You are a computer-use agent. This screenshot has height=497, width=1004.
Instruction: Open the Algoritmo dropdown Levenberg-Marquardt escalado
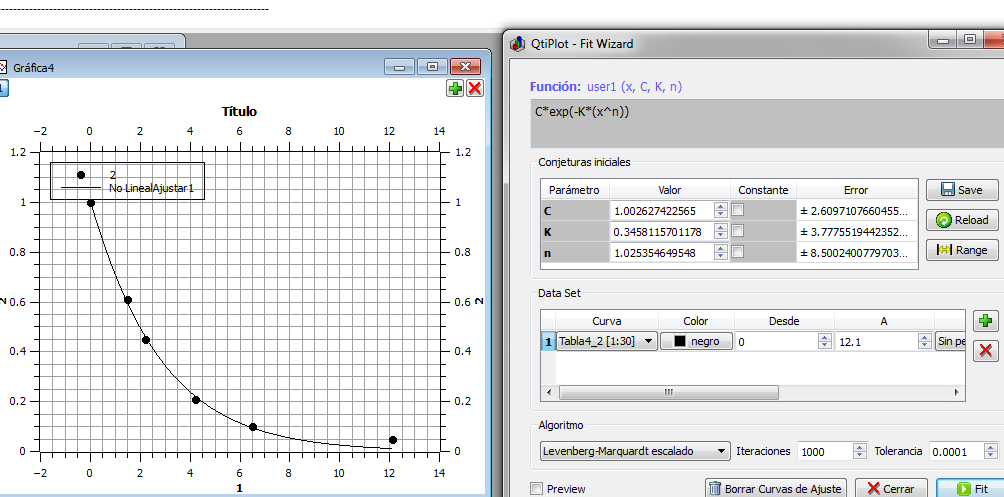(635, 451)
